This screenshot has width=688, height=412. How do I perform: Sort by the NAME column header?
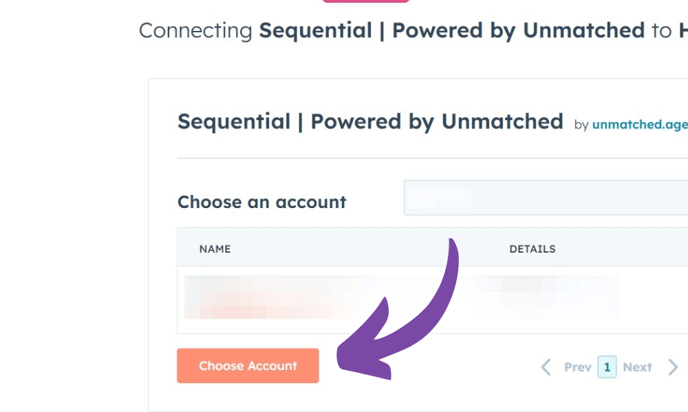pyautogui.click(x=215, y=249)
